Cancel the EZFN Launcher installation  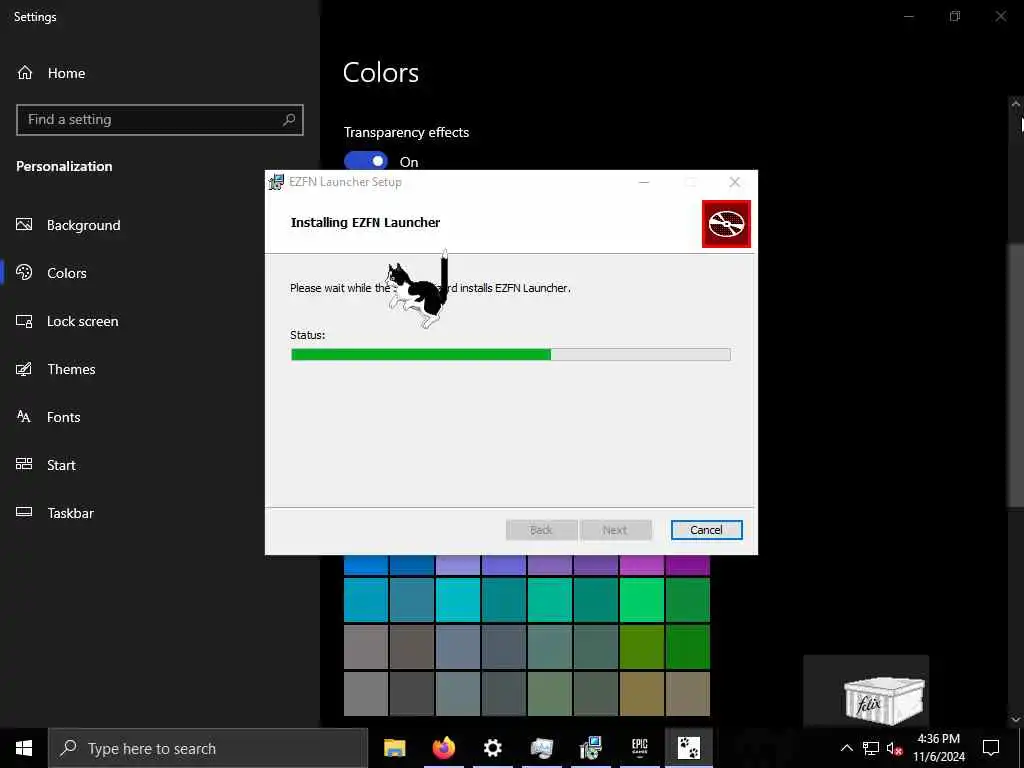707,530
